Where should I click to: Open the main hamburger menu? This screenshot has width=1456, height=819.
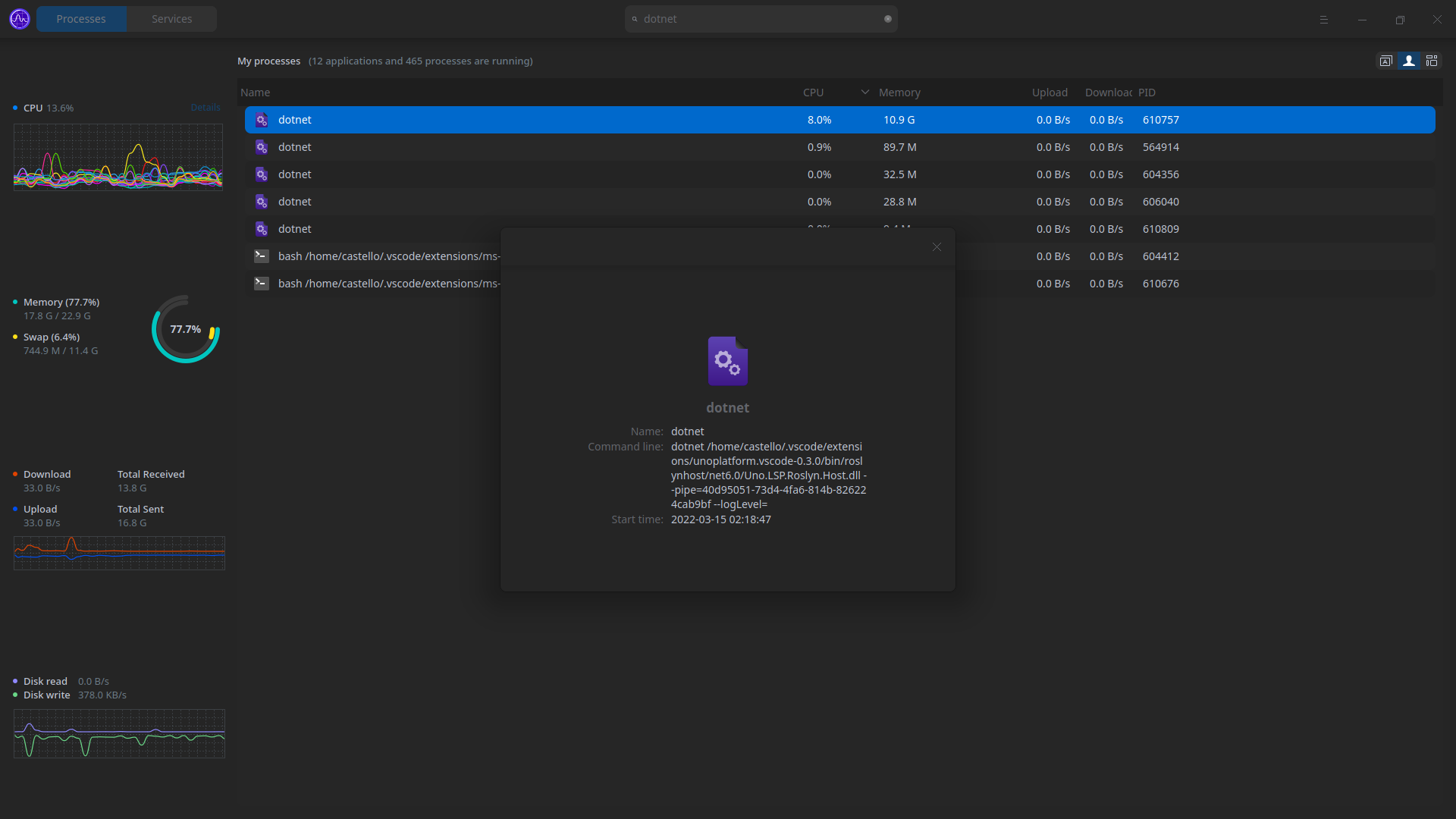pyautogui.click(x=1324, y=20)
